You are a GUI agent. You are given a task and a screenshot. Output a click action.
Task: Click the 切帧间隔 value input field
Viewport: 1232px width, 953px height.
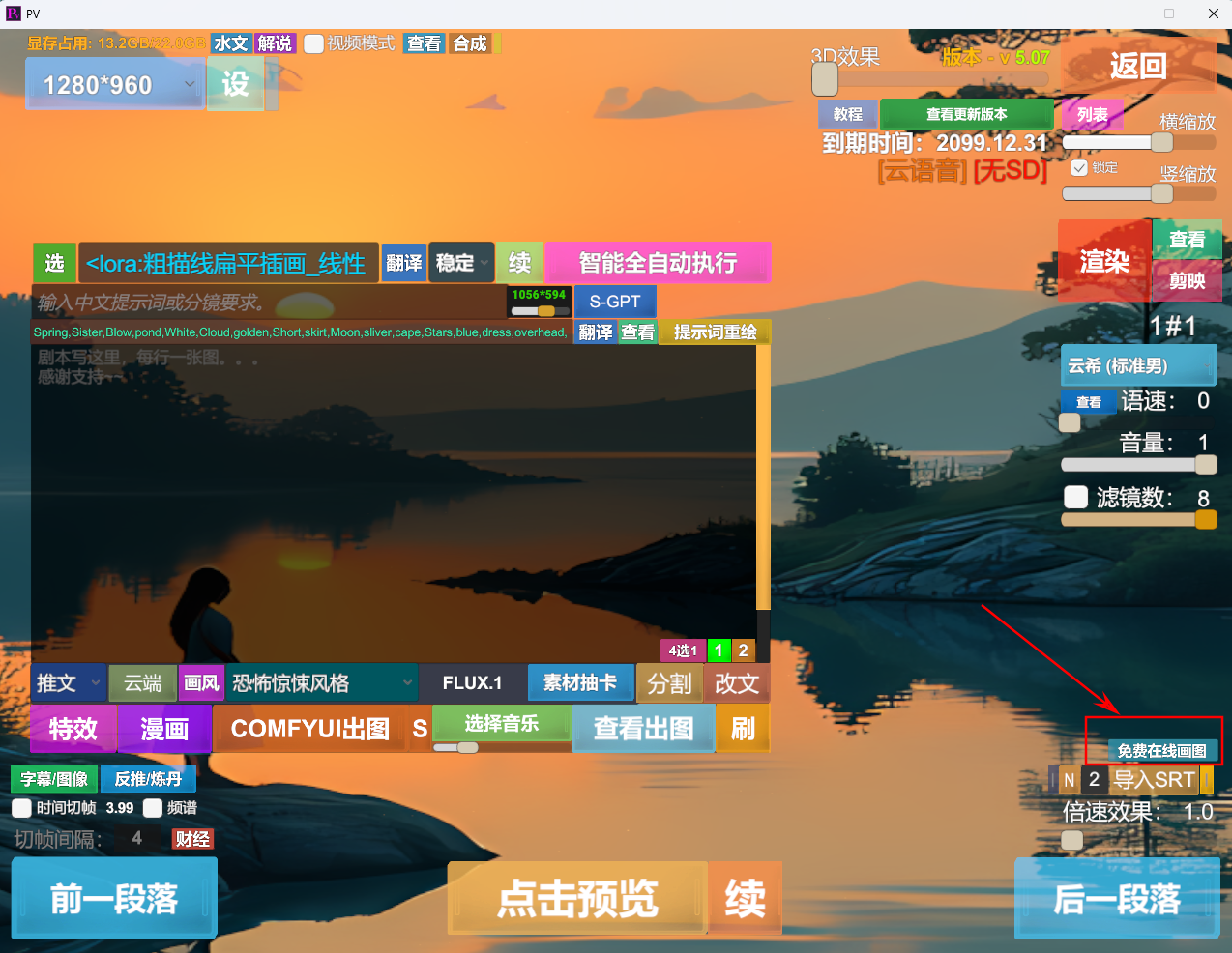[x=136, y=838]
